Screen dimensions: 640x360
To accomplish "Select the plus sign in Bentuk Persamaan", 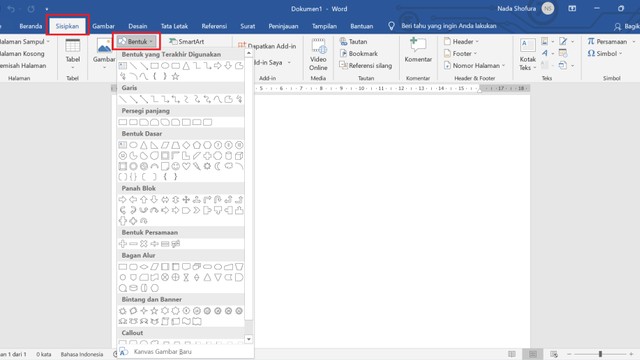I will 122,244.
